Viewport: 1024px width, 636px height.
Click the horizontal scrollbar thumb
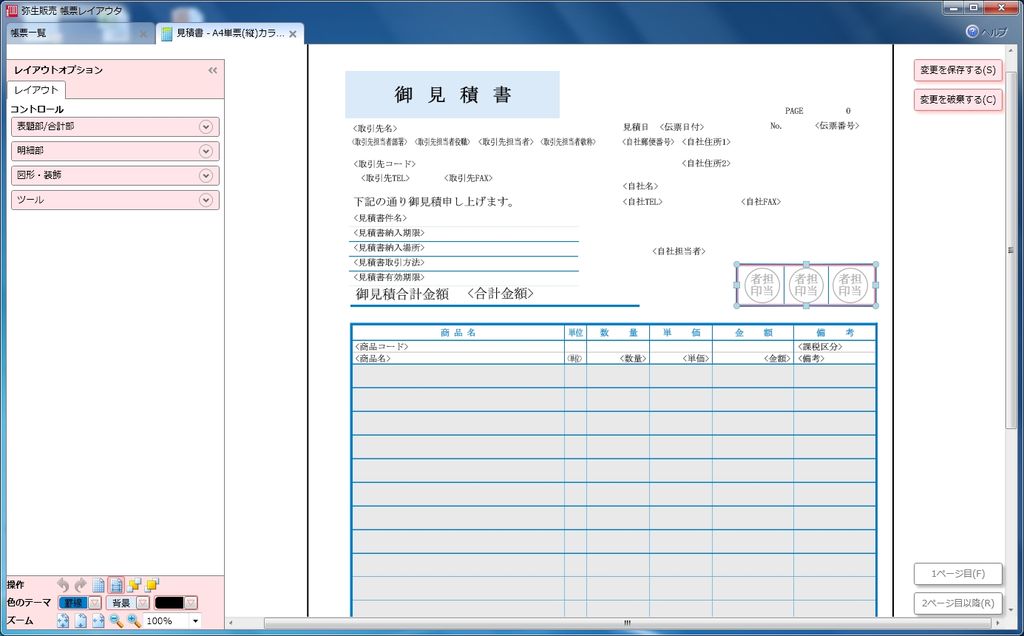click(627, 623)
